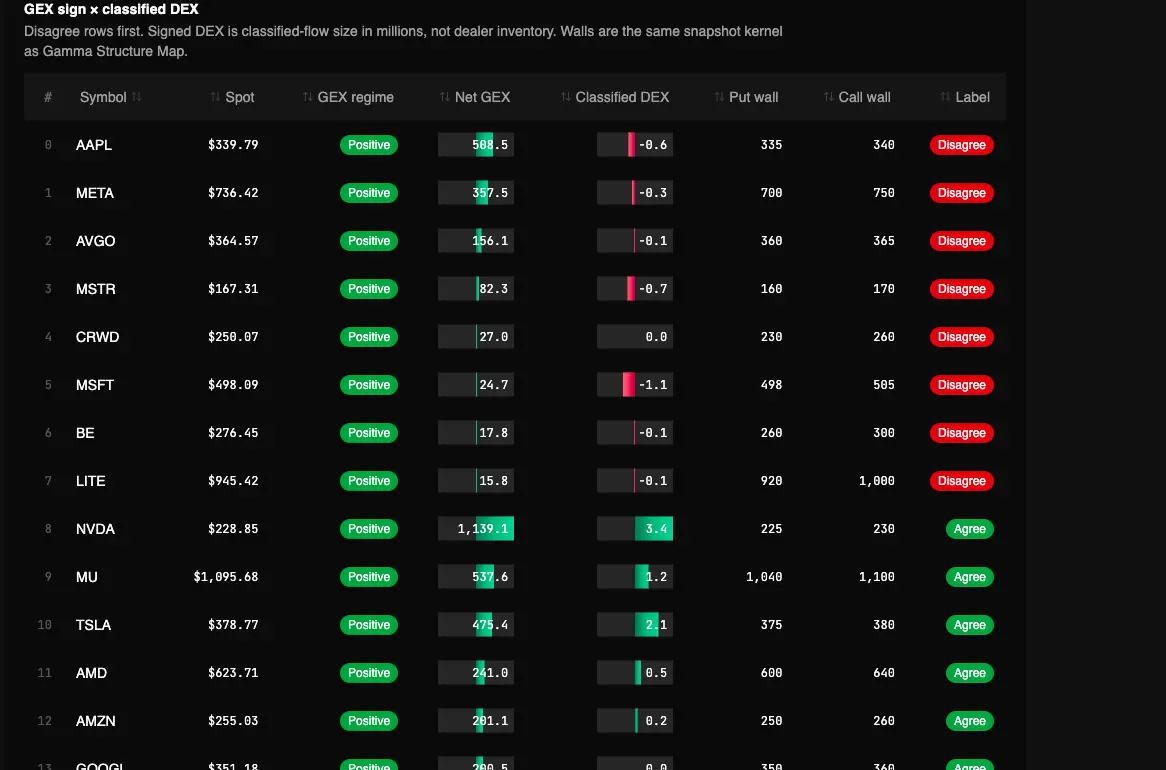Sort by Label column header
The width and height of the screenshot is (1166, 770).
pyautogui.click(x=964, y=97)
